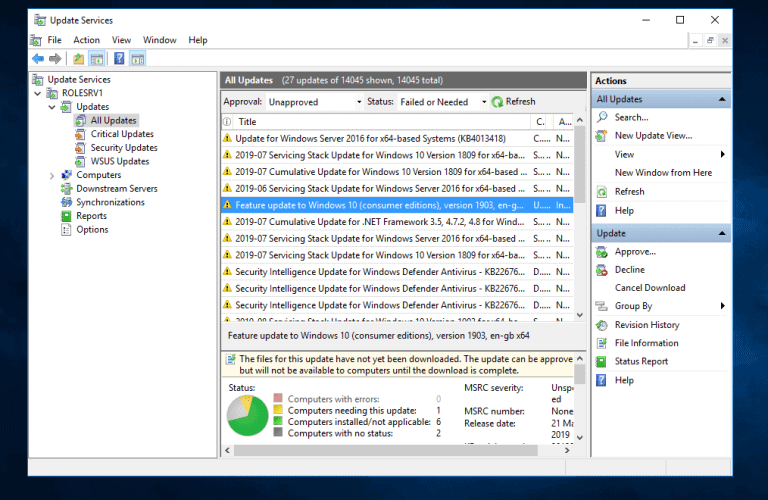Decline the selected update
The image size is (768, 500).
click(629, 270)
